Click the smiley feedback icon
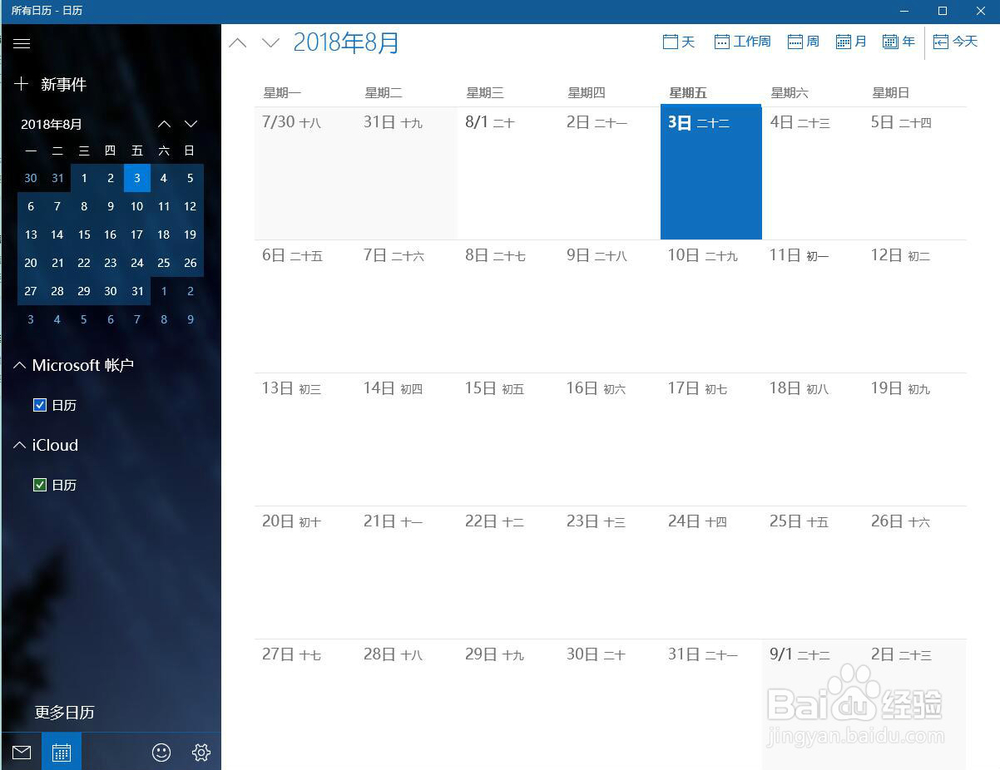 tap(161, 752)
